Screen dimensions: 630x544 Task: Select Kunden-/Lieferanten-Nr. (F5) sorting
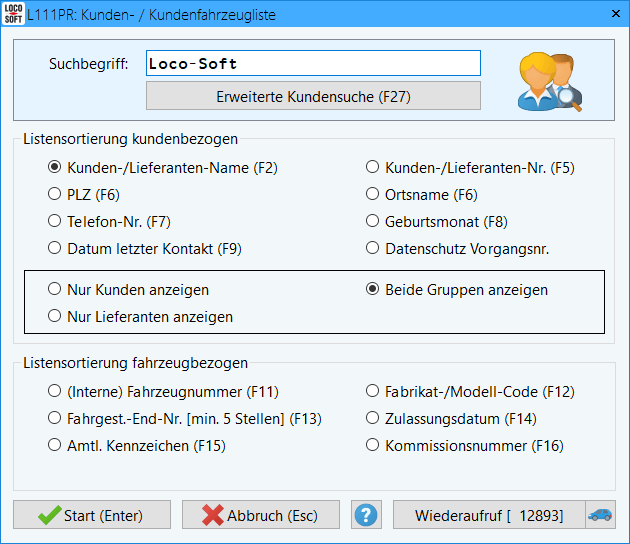[x=373, y=168]
